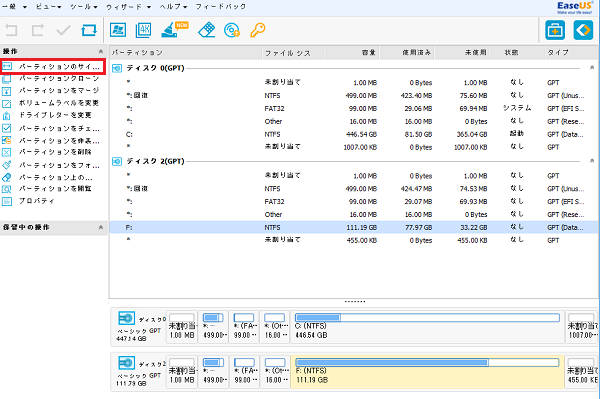Select the unallocated 1007.00 KB row
Image resolution: width=600 pixels, height=399 pixels.
point(354,147)
